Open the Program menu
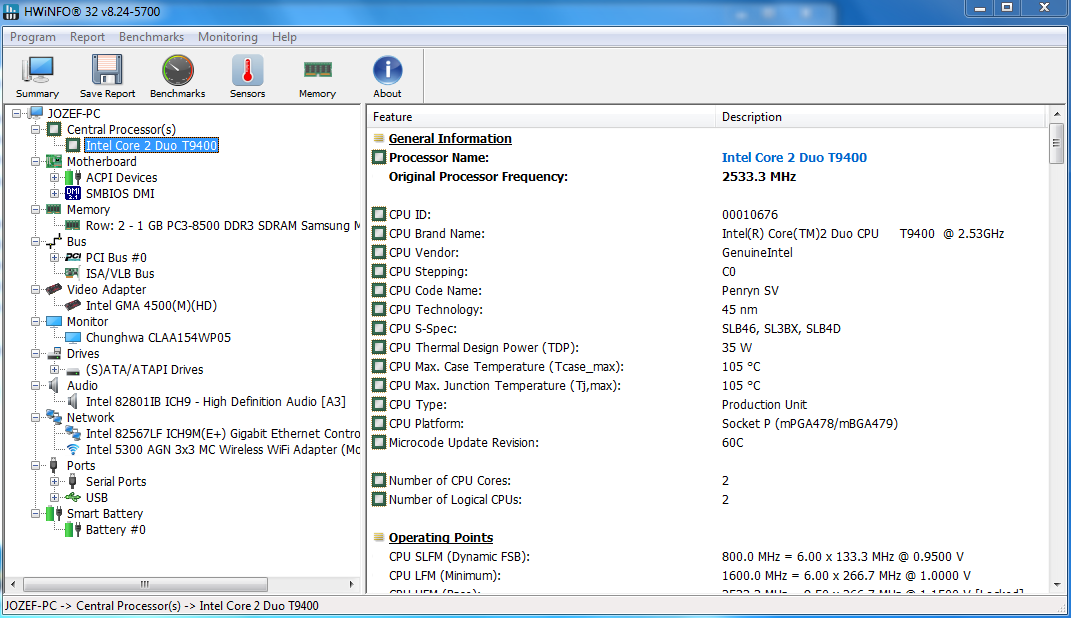The image size is (1071, 618). click(x=33, y=37)
